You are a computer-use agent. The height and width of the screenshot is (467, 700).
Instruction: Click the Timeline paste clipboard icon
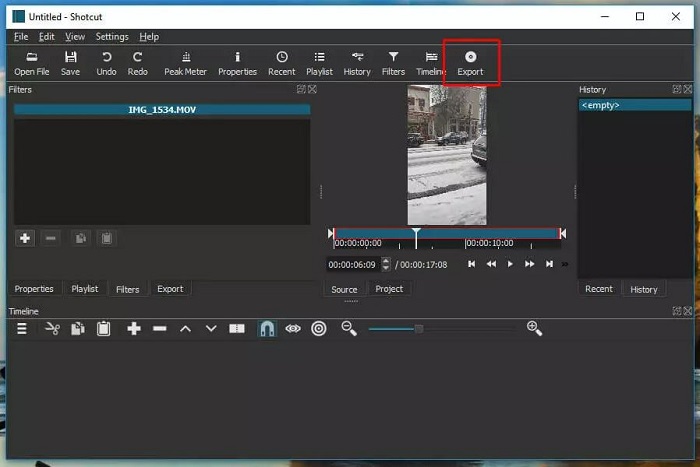coord(103,328)
